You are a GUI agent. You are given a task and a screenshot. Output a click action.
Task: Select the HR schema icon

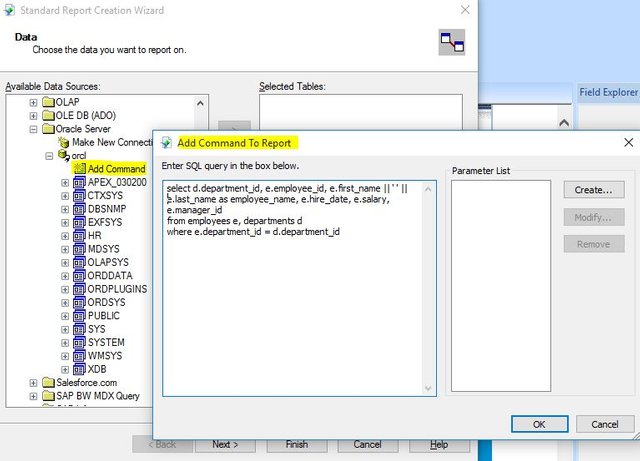79,236
